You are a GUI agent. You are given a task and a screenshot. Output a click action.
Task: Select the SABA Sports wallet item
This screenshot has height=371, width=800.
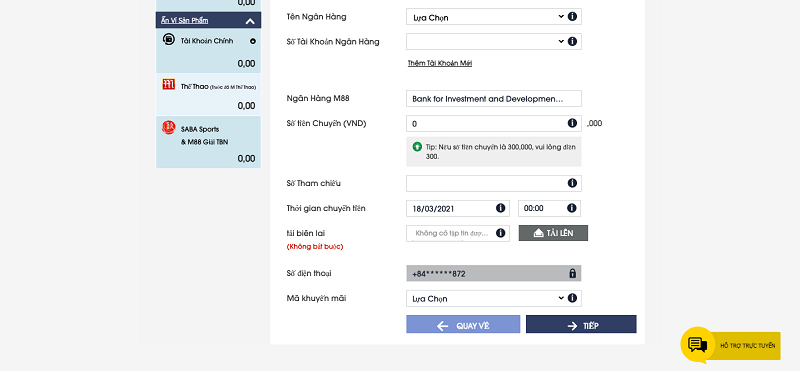[209, 142]
